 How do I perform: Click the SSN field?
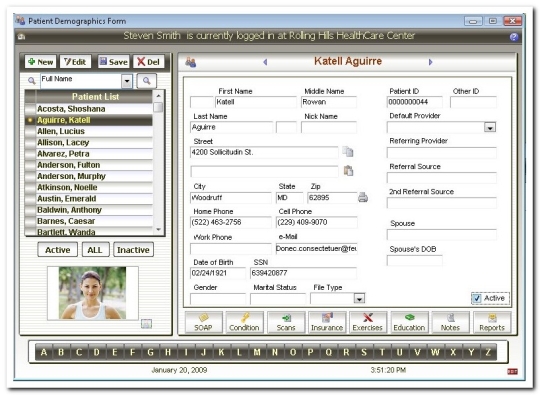click(x=303, y=273)
